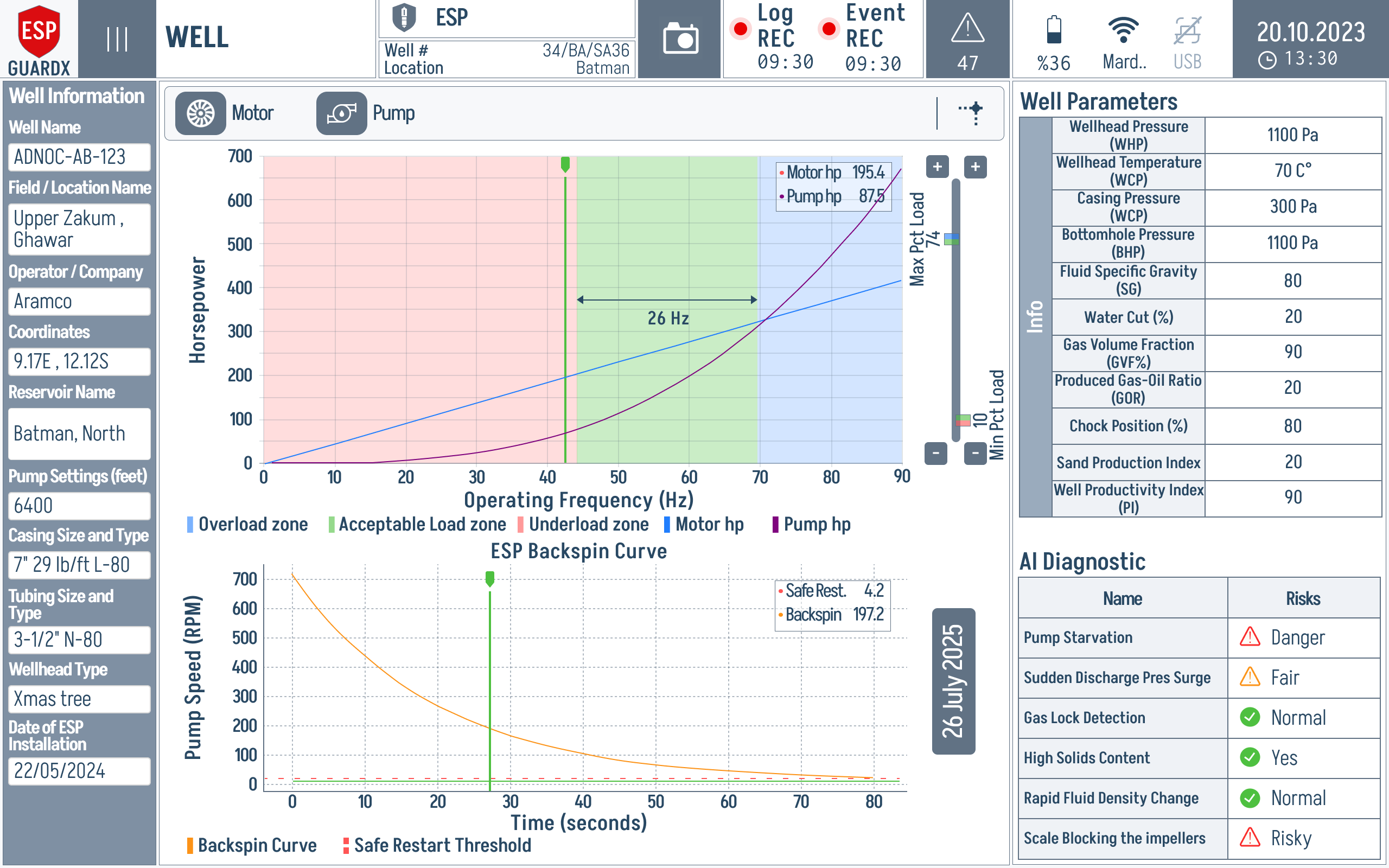
Task: Edit the Tubing Size field 3-1/2" N-80
Action: click(79, 640)
